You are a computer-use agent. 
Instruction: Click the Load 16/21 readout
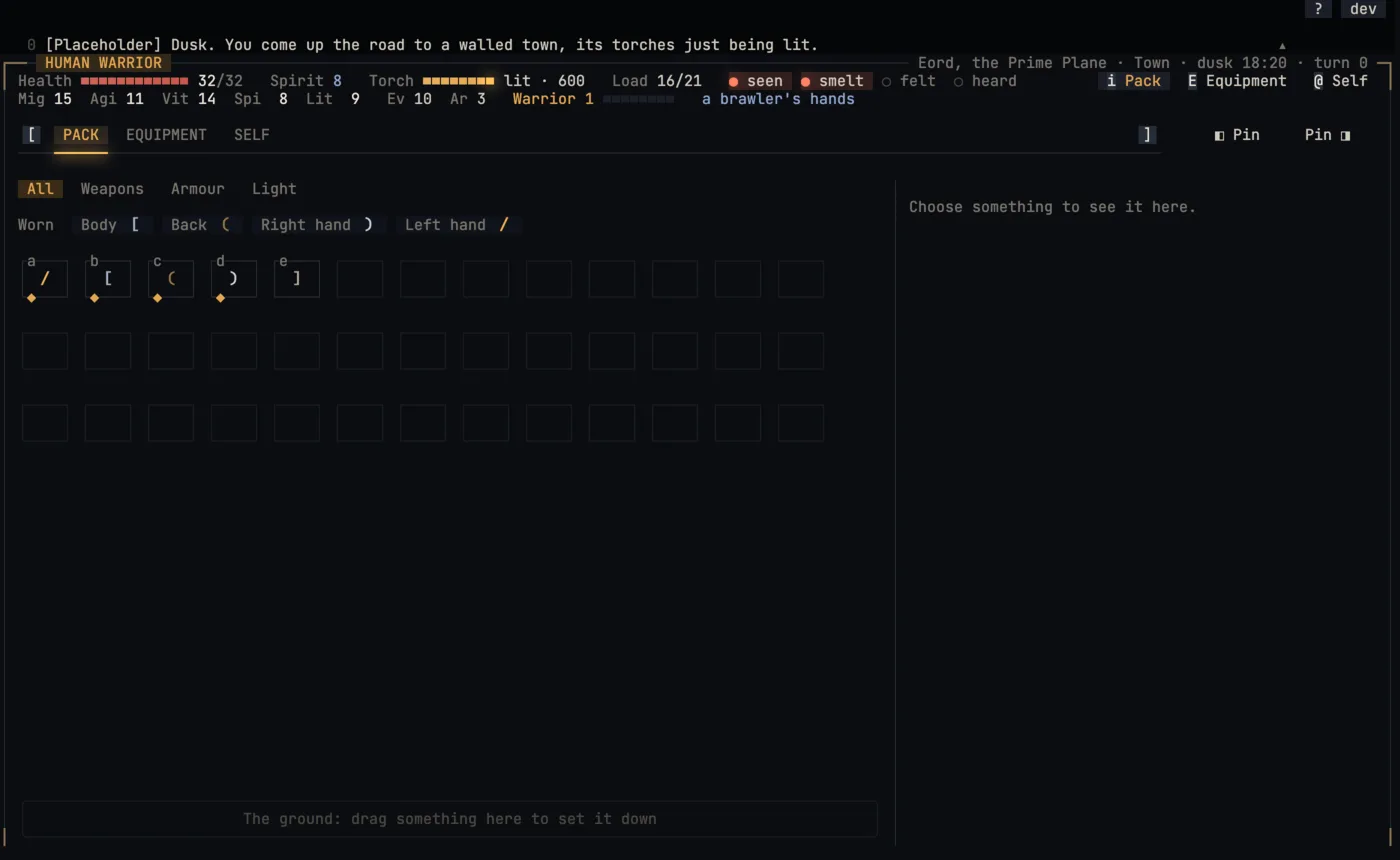[x=657, y=81]
